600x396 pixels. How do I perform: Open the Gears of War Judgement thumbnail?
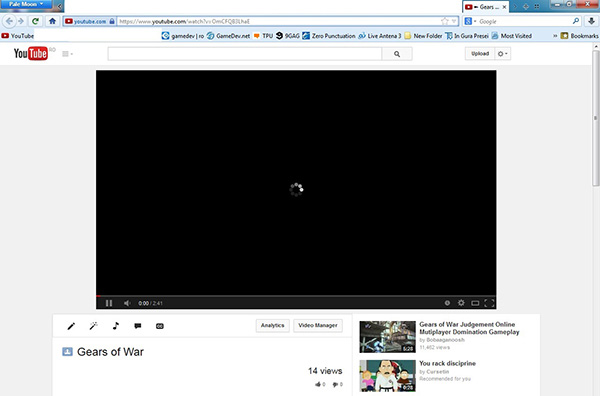pos(387,337)
